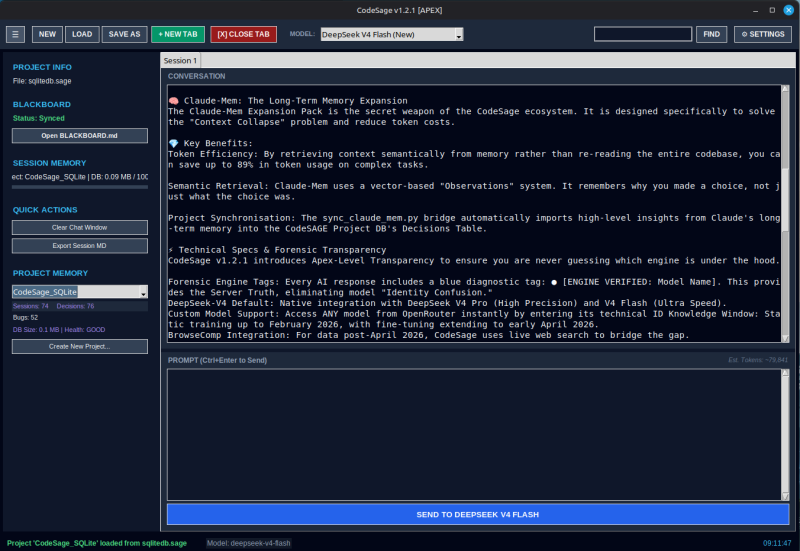Click the session memory 'ect: CodeSage_SQLite | DB: 0.09 MB' text
The width and height of the screenshot is (800, 551).
coord(80,177)
